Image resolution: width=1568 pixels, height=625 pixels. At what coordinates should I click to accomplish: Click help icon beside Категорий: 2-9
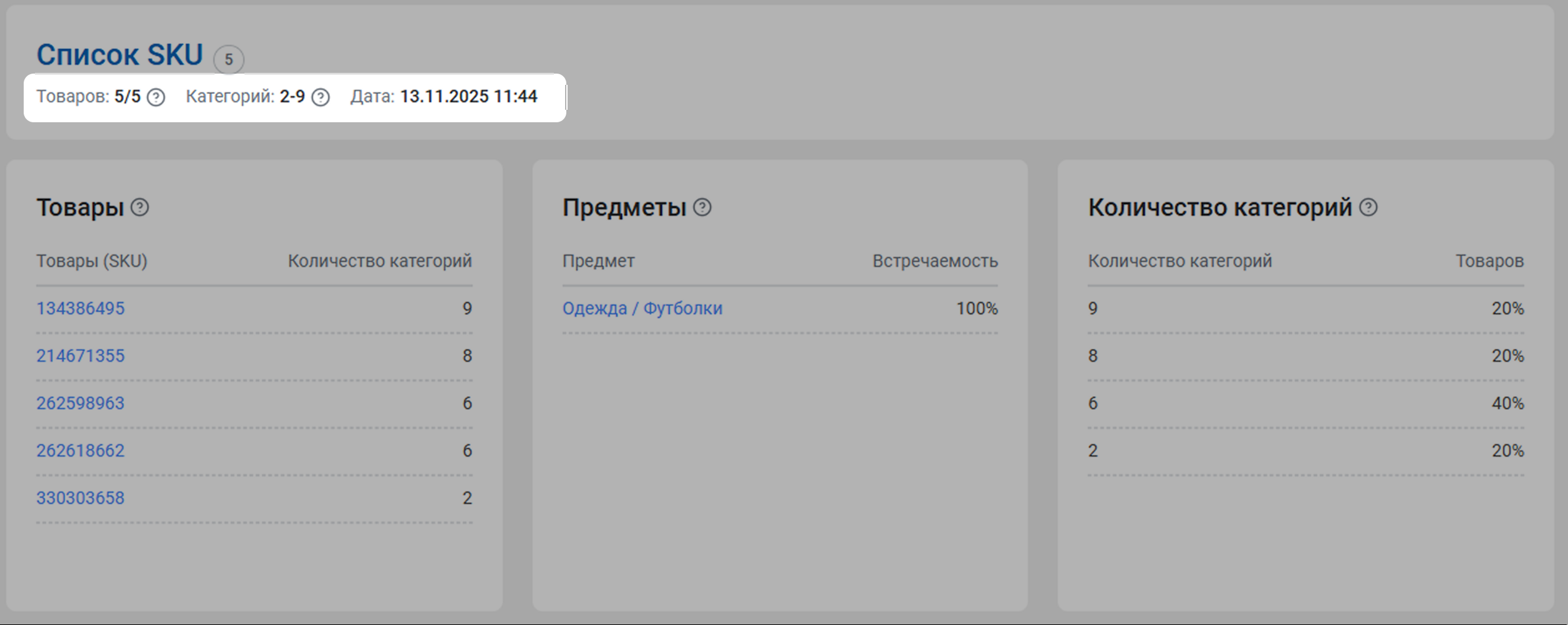coord(321,97)
